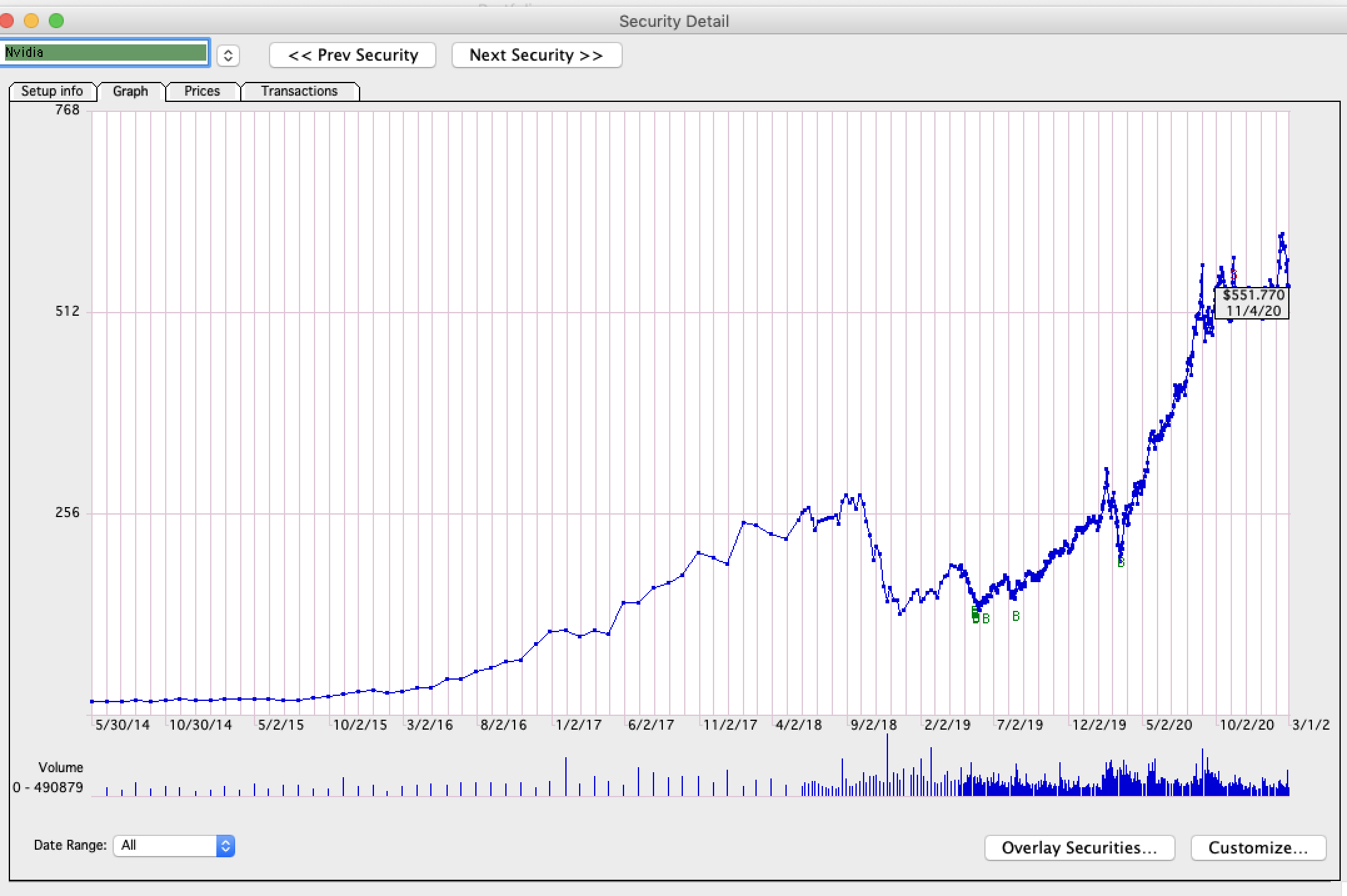
Task: Click the Volume label on the left
Action: [x=61, y=767]
